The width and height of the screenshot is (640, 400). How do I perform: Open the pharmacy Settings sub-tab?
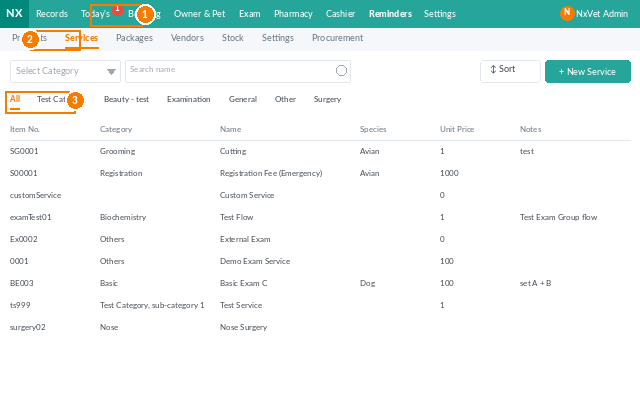(x=278, y=38)
